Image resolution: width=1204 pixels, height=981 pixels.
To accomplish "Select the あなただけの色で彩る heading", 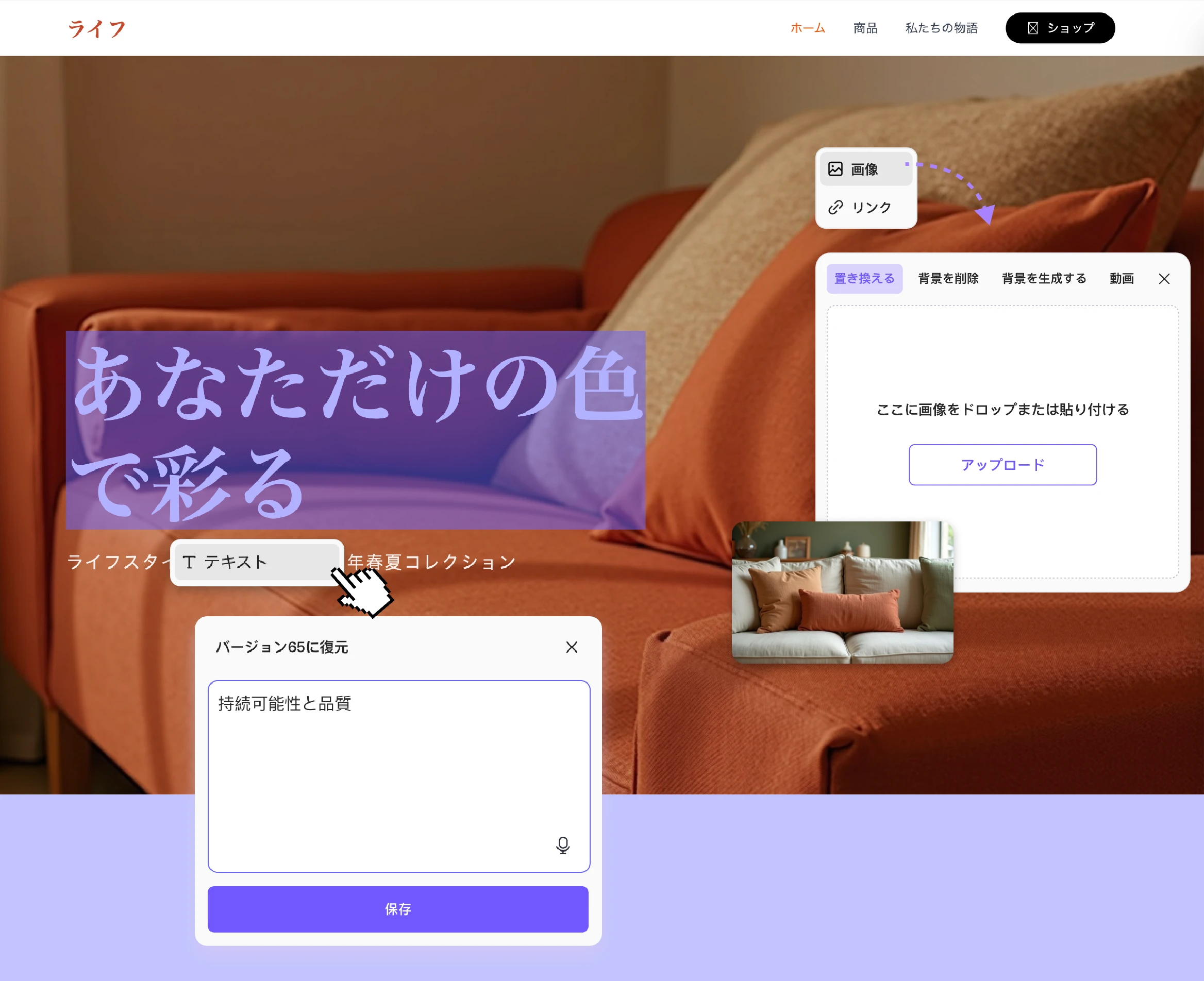I will pyautogui.click(x=355, y=430).
